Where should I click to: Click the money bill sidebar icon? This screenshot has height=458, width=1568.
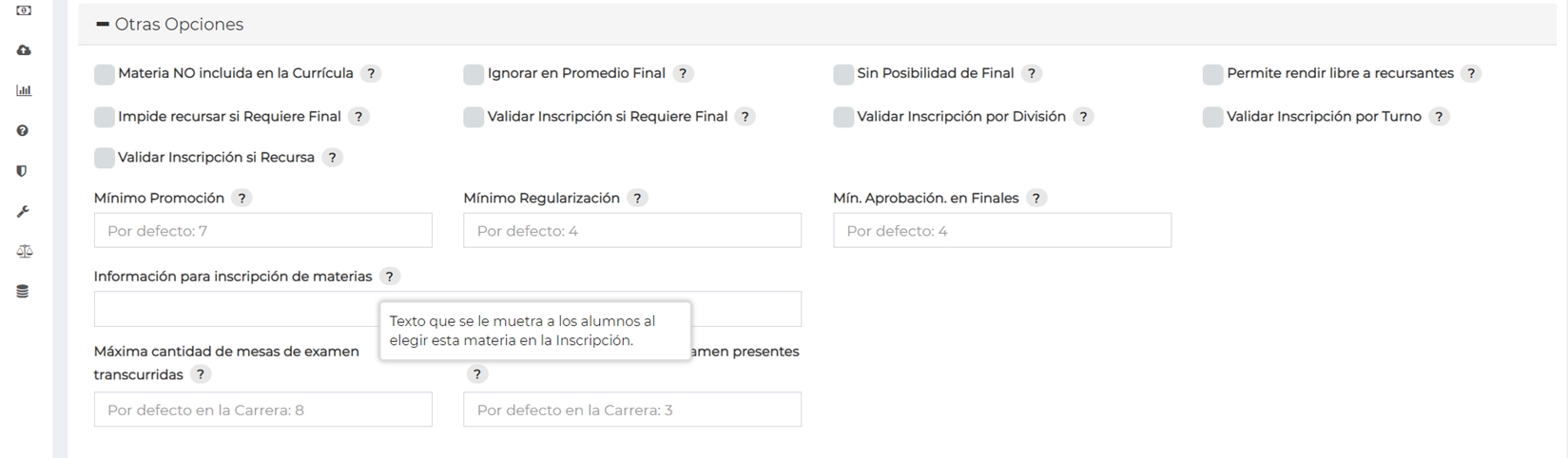24,10
